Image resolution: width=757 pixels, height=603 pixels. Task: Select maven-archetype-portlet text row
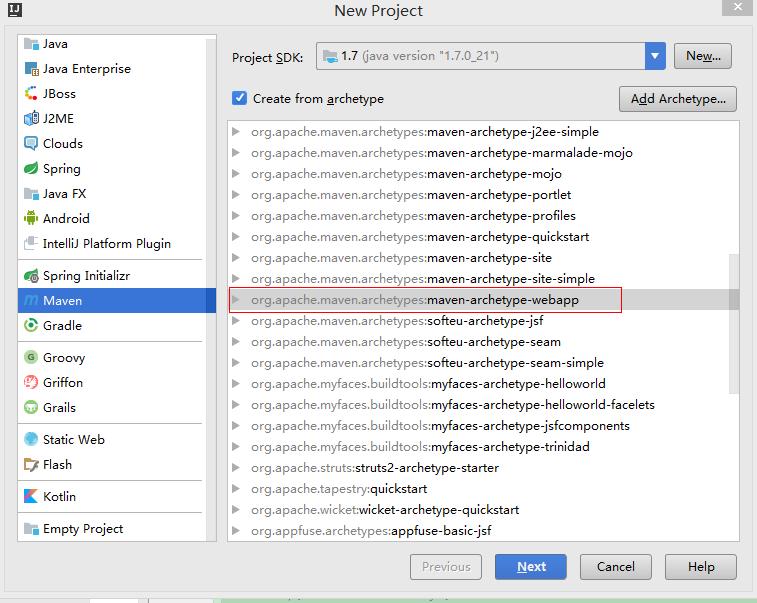point(411,195)
